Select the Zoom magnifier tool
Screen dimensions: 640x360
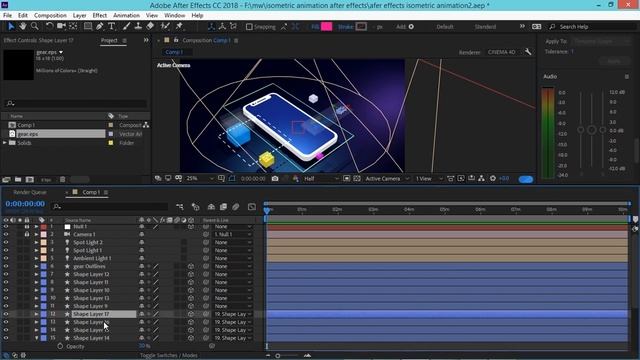click(x=35, y=27)
